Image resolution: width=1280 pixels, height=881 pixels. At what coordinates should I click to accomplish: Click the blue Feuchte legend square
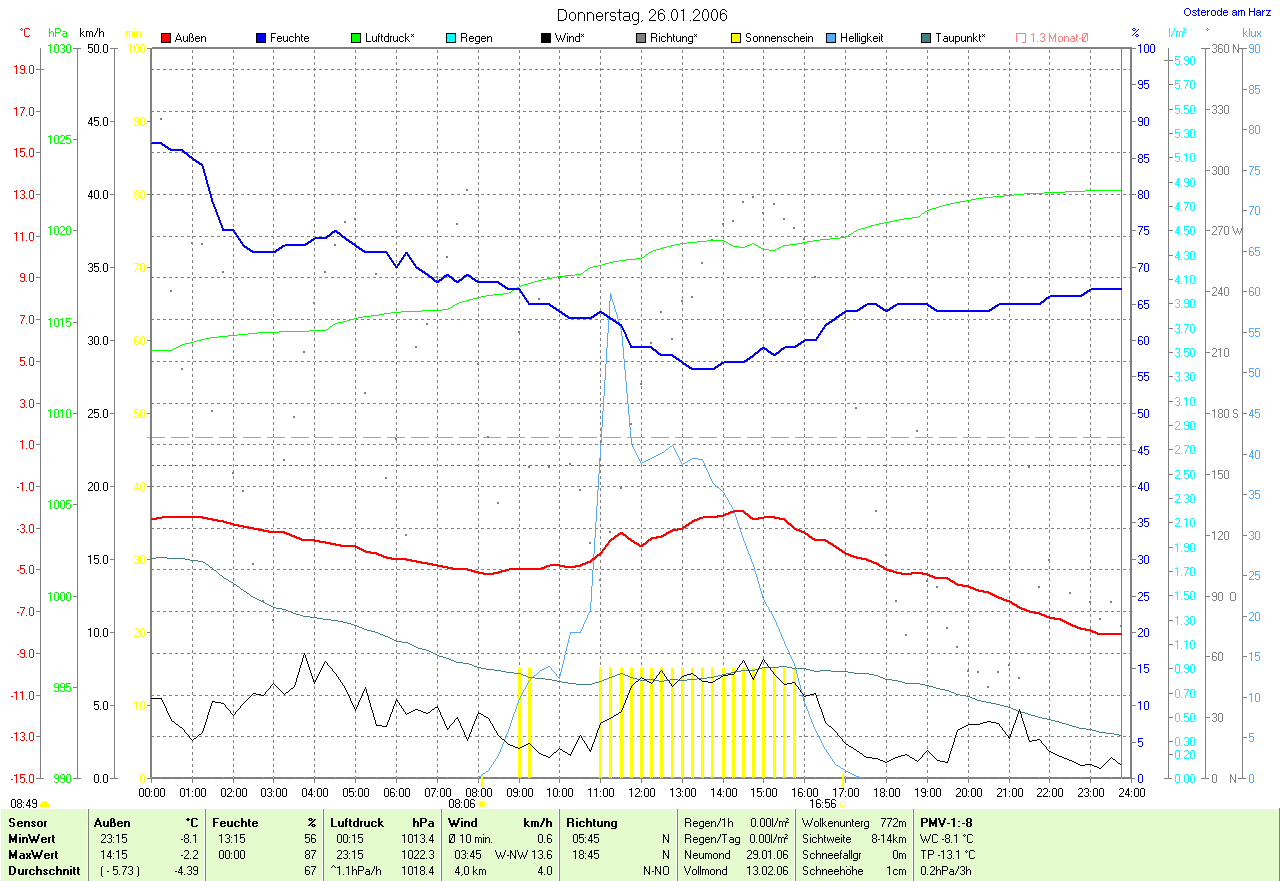click(x=261, y=38)
